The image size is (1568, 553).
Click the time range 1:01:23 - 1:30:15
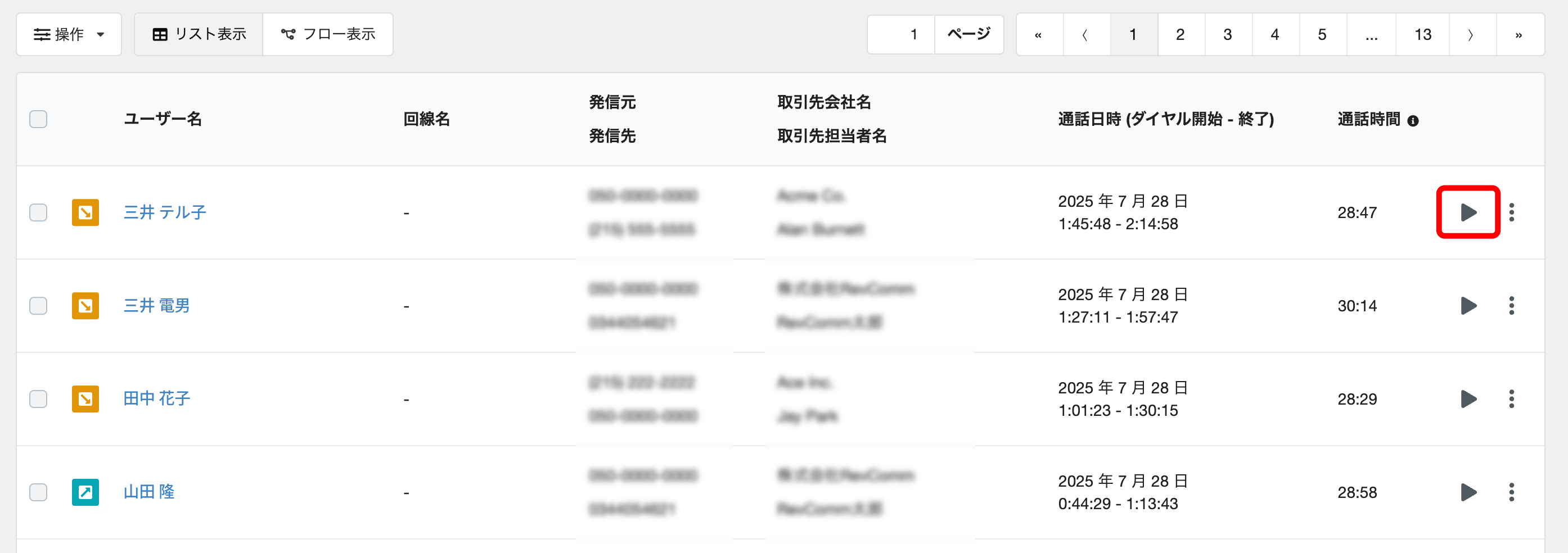[1118, 411]
